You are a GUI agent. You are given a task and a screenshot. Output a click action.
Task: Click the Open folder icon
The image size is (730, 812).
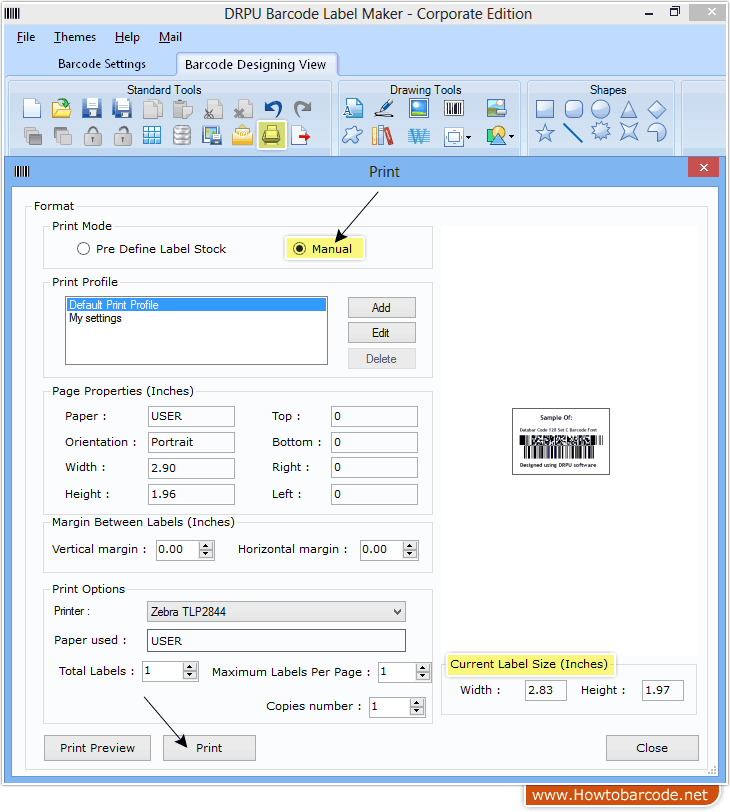(x=62, y=108)
